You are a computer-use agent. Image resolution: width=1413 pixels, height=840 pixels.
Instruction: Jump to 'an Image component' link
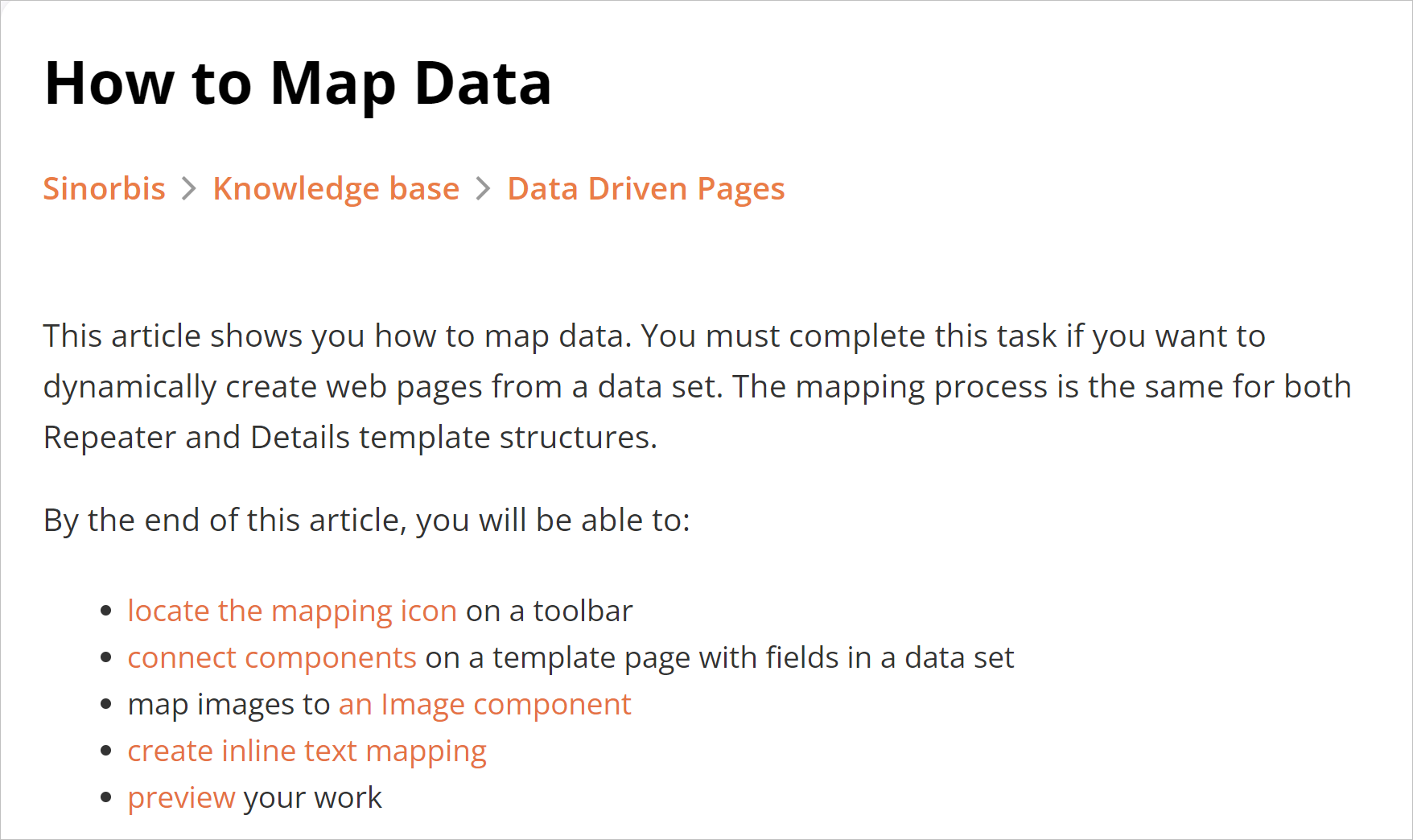[x=484, y=705]
